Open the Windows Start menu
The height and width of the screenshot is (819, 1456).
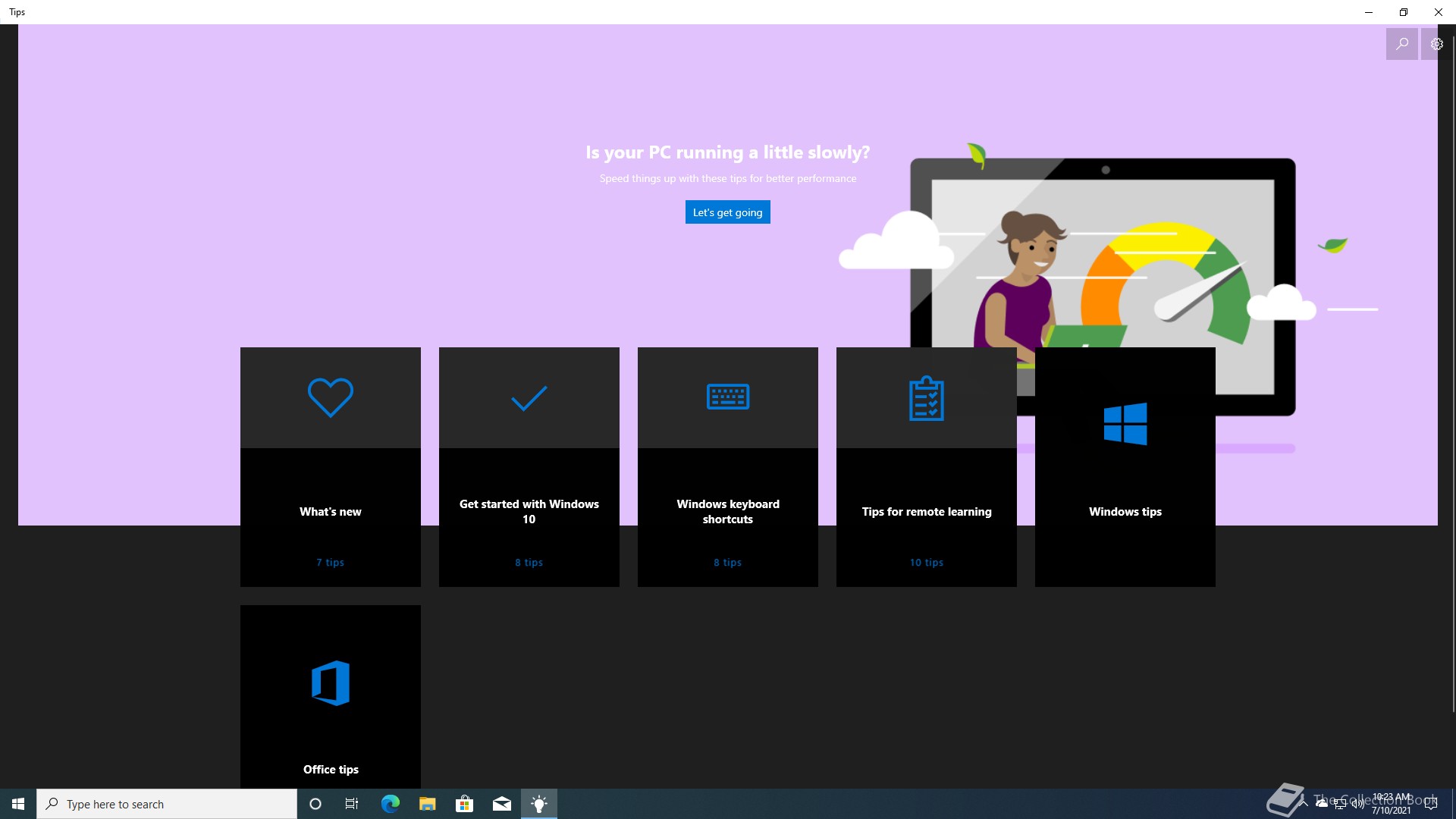pos(18,804)
